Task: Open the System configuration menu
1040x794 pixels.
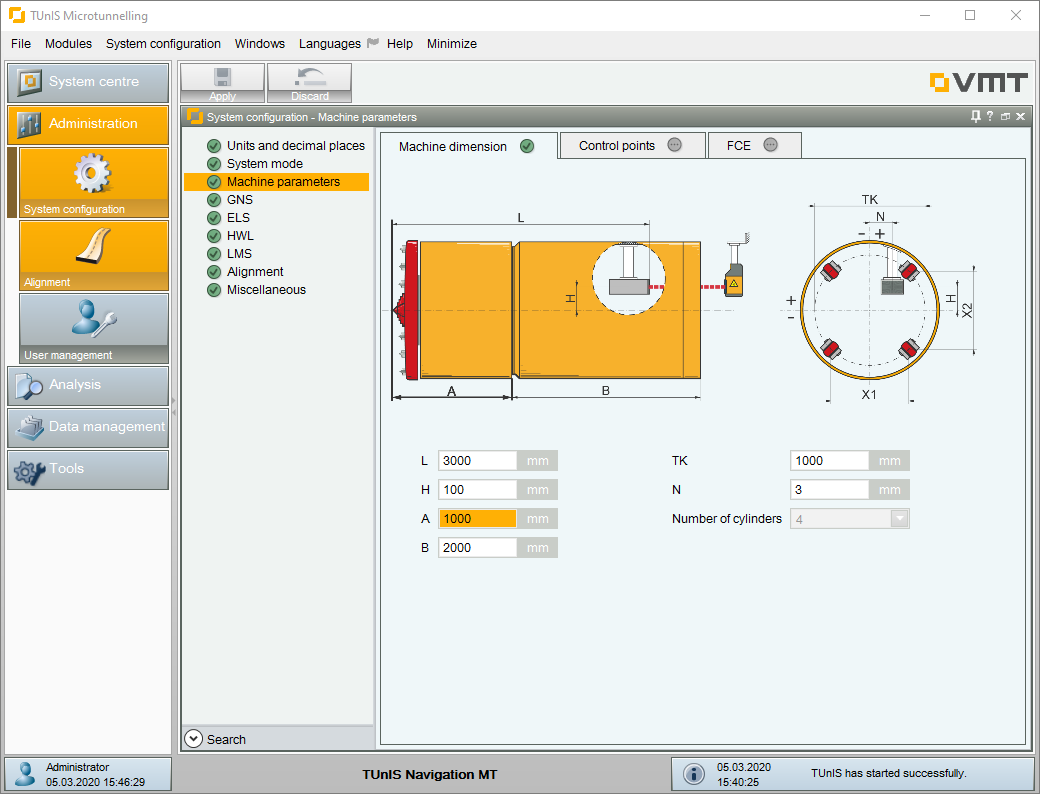Action: pyautogui.click(x=163, y=44)
